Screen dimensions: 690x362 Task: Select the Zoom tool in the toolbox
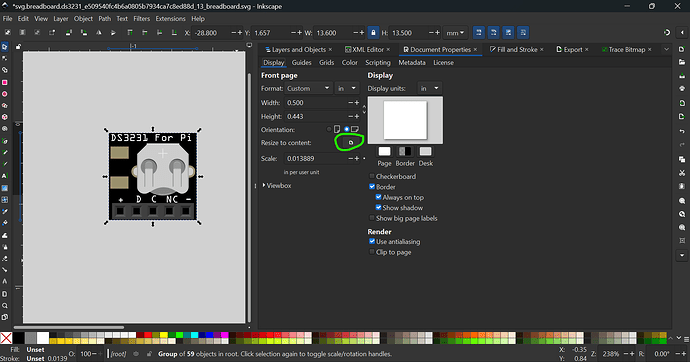click(5, 305)
